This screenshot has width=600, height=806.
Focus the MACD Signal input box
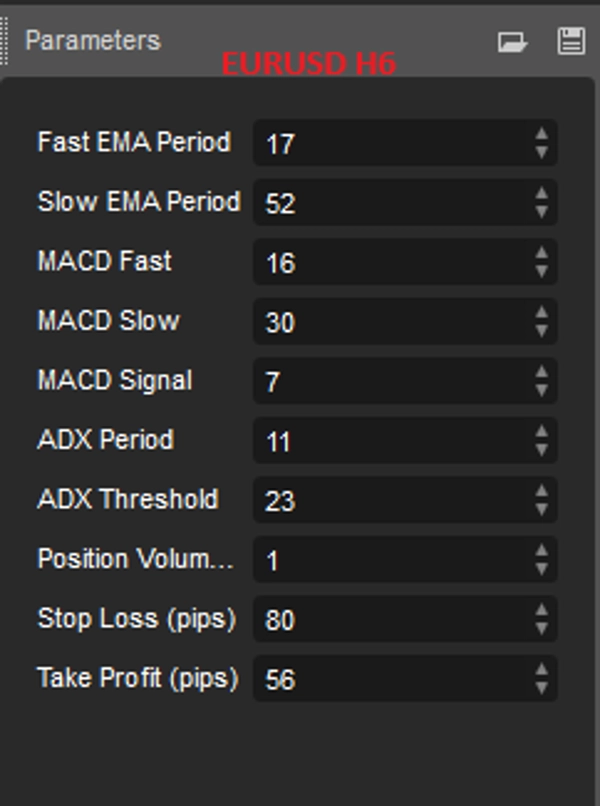coord(390,381)
